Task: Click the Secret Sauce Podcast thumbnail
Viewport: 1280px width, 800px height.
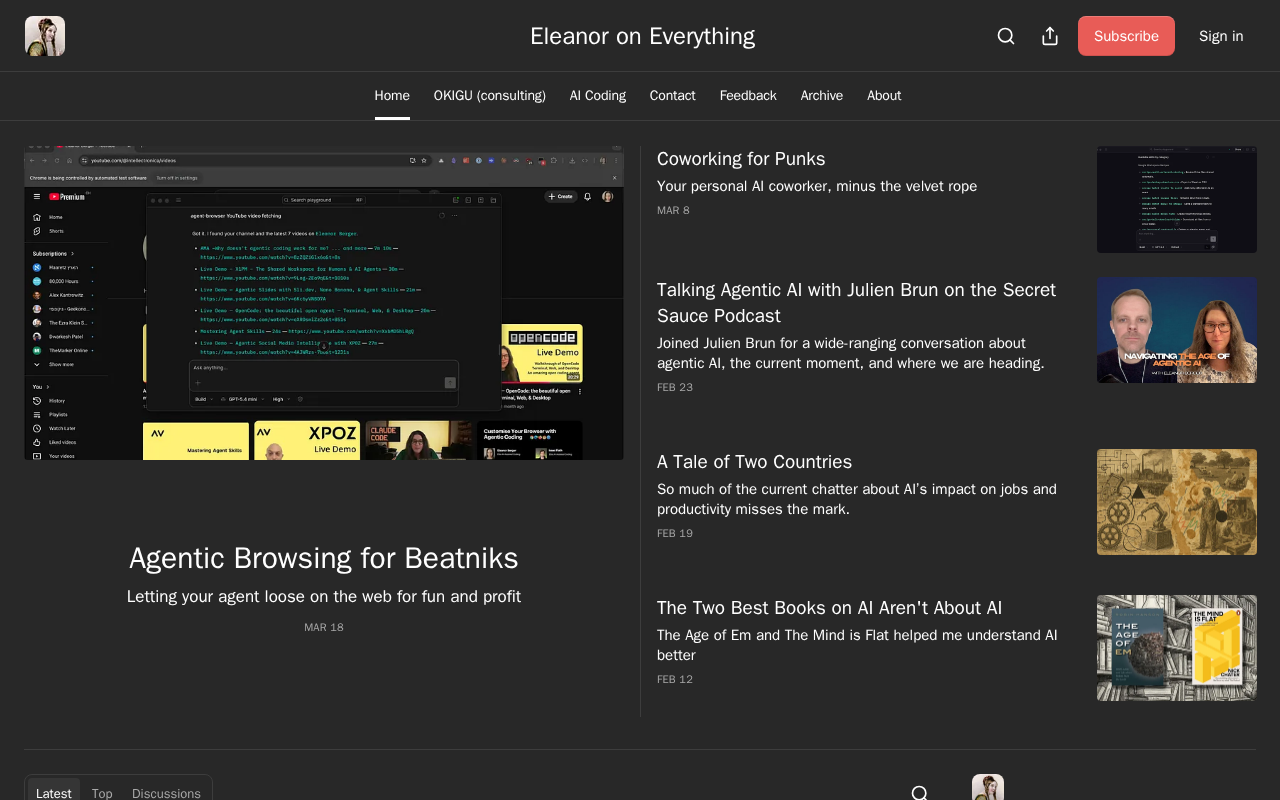Action: click(x=1177, y=330)
